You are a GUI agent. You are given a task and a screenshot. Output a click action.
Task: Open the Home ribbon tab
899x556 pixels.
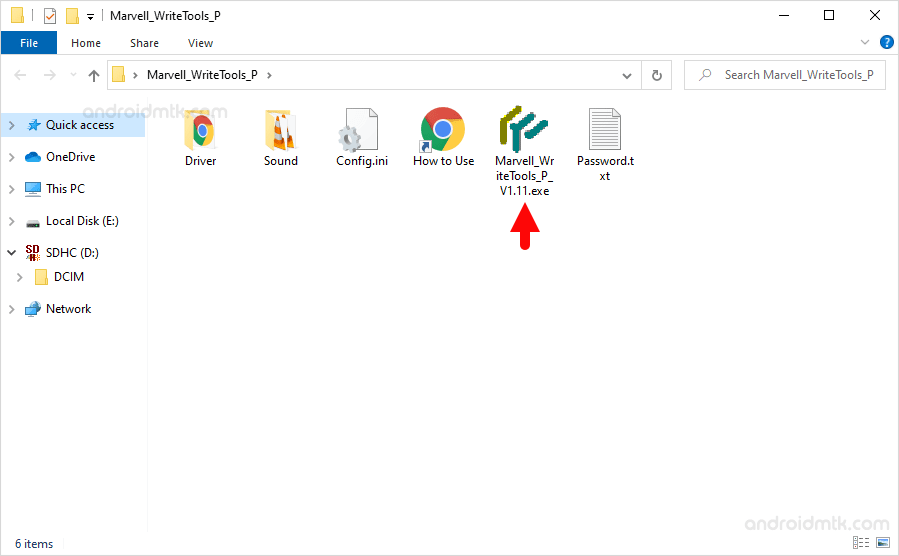(x=86, y=43)
